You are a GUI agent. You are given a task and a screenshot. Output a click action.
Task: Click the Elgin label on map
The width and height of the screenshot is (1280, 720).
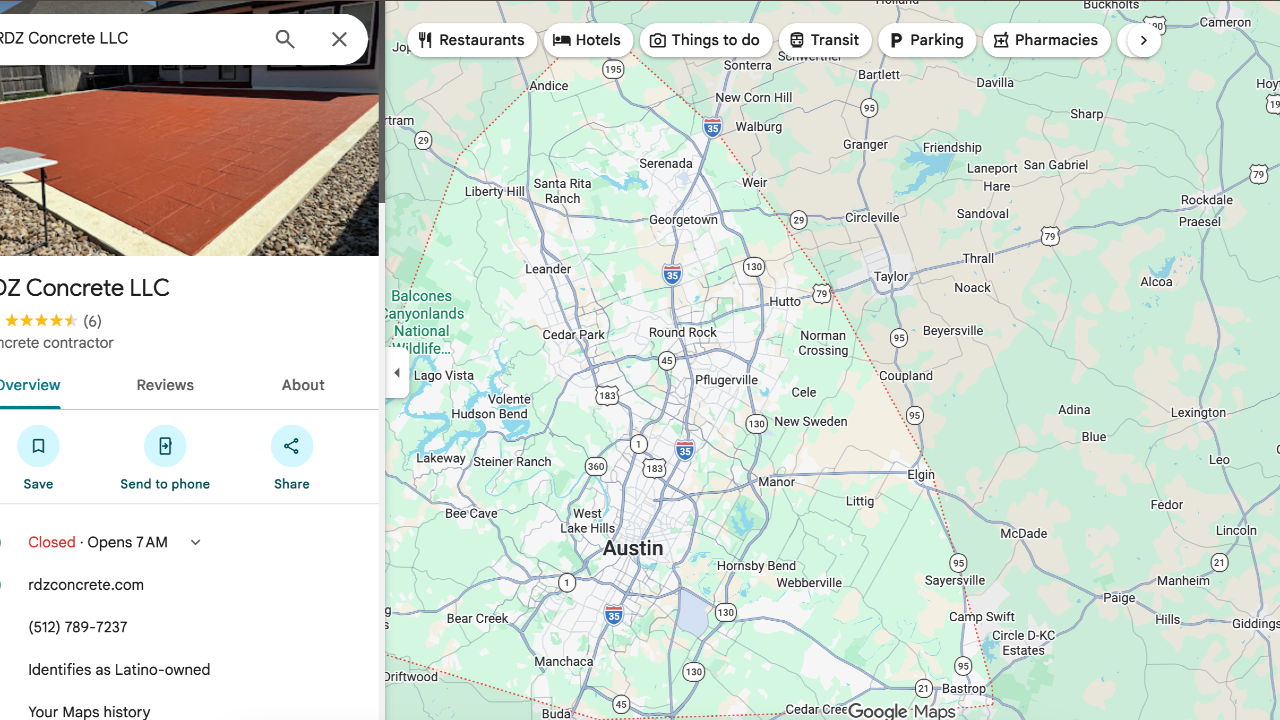pyautogui.click(x=921, y=475)
